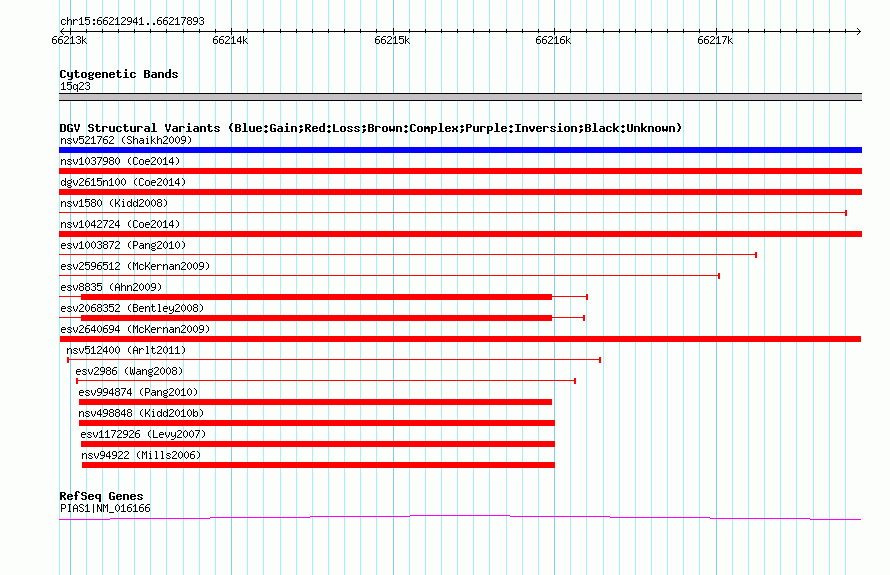Click the 66216k ruler tick label
This screenshot has width=890, height=575.
tap(553, 40)
